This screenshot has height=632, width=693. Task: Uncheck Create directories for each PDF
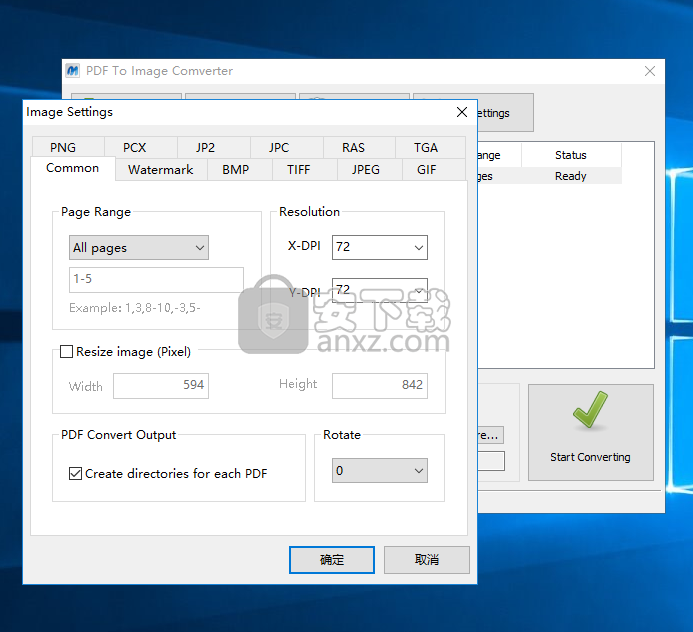pos(76,474)
